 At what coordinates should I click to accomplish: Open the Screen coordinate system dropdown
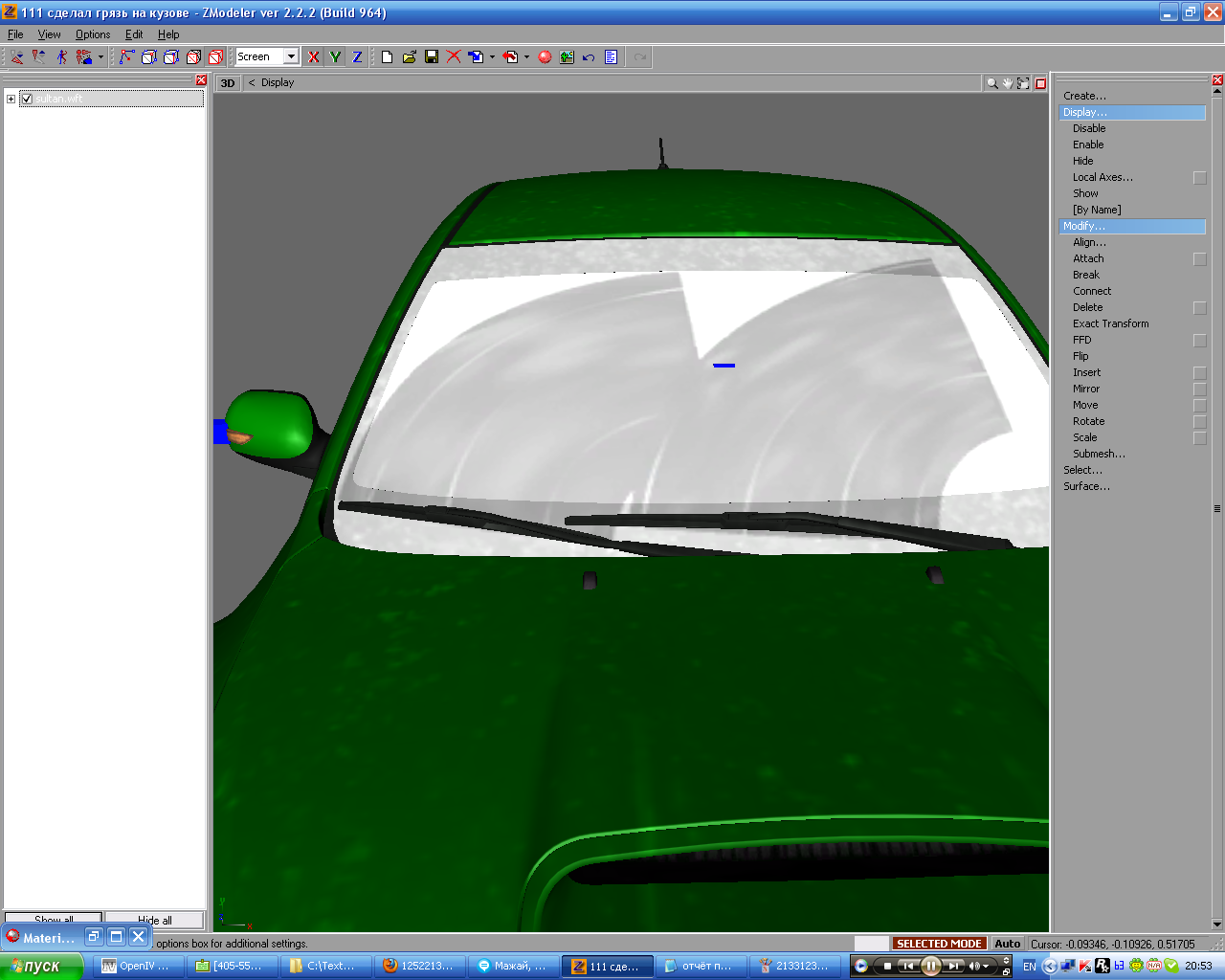coord(291,57)
